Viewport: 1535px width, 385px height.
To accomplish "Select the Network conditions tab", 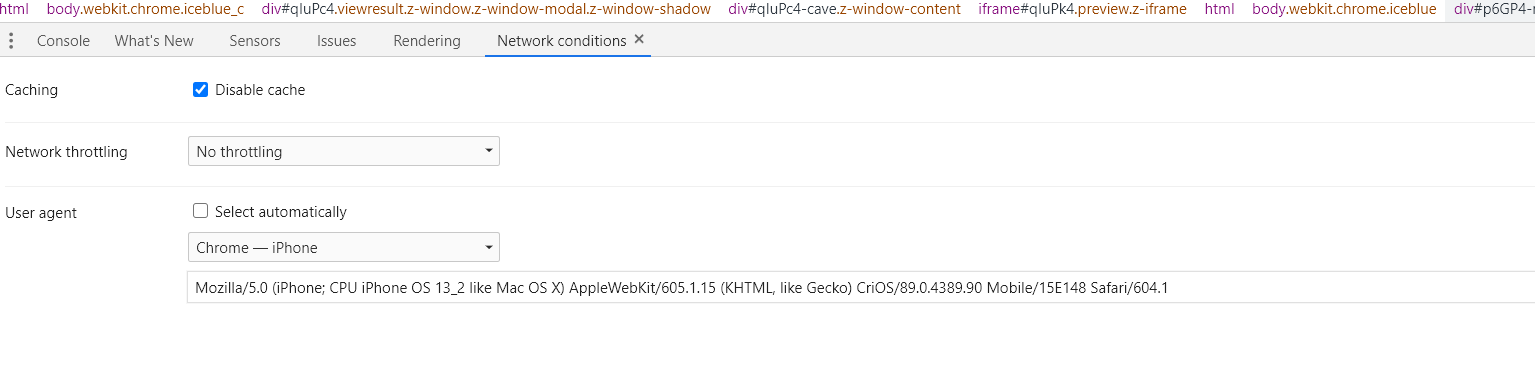I will click(561, 41).
